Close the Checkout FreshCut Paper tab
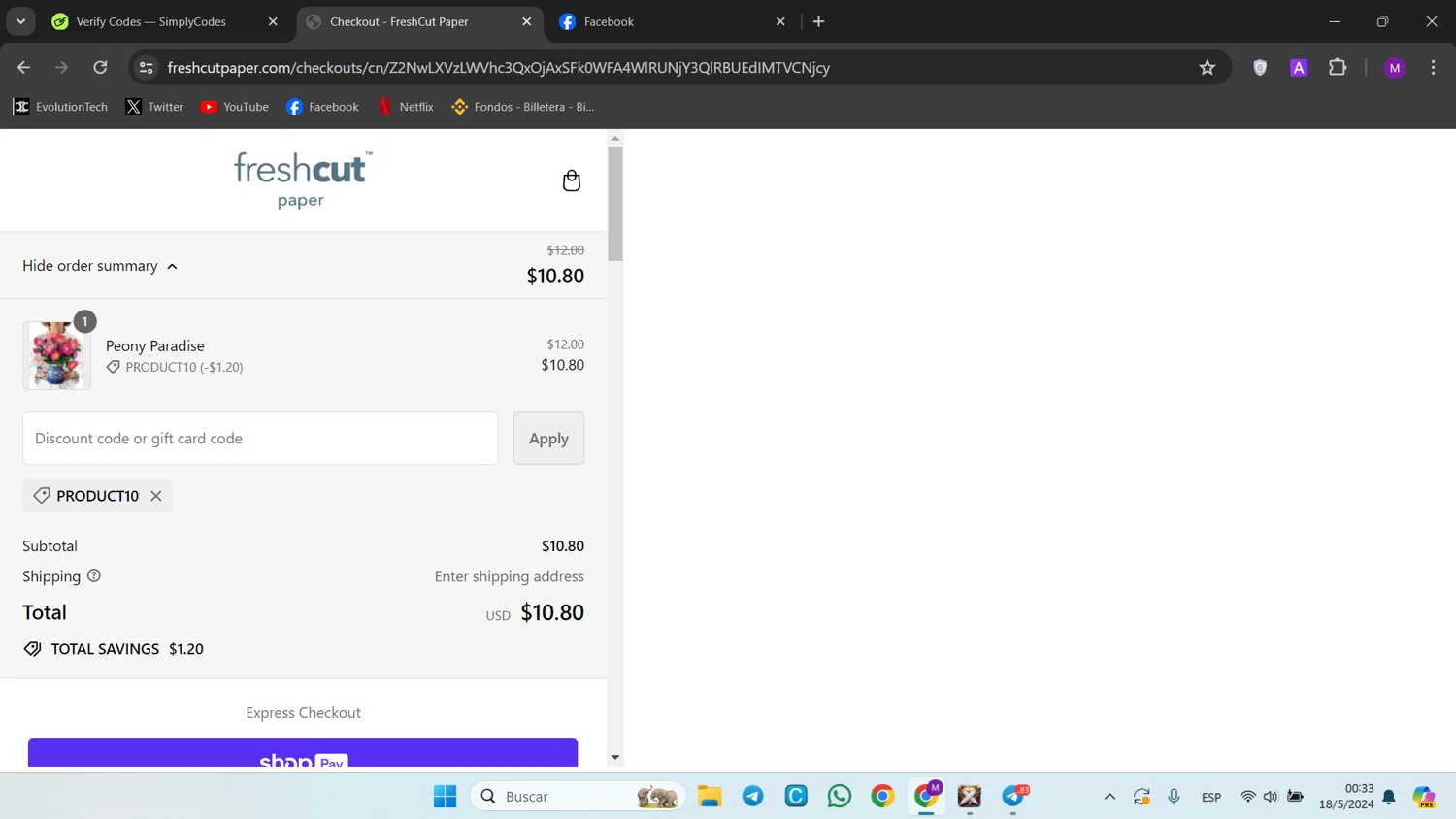The height and width of the screenshot is (819, 1456). point(527,21)
